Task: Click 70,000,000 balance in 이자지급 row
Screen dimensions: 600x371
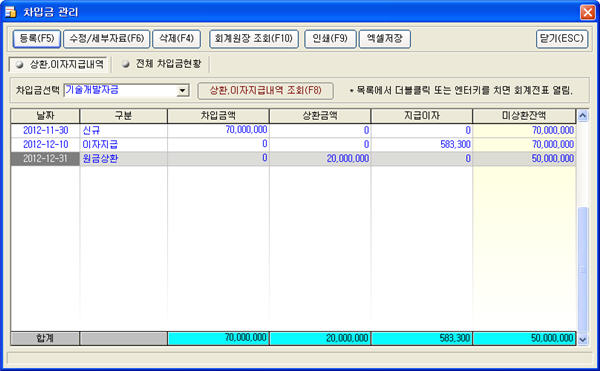Action: coord(524,145)
